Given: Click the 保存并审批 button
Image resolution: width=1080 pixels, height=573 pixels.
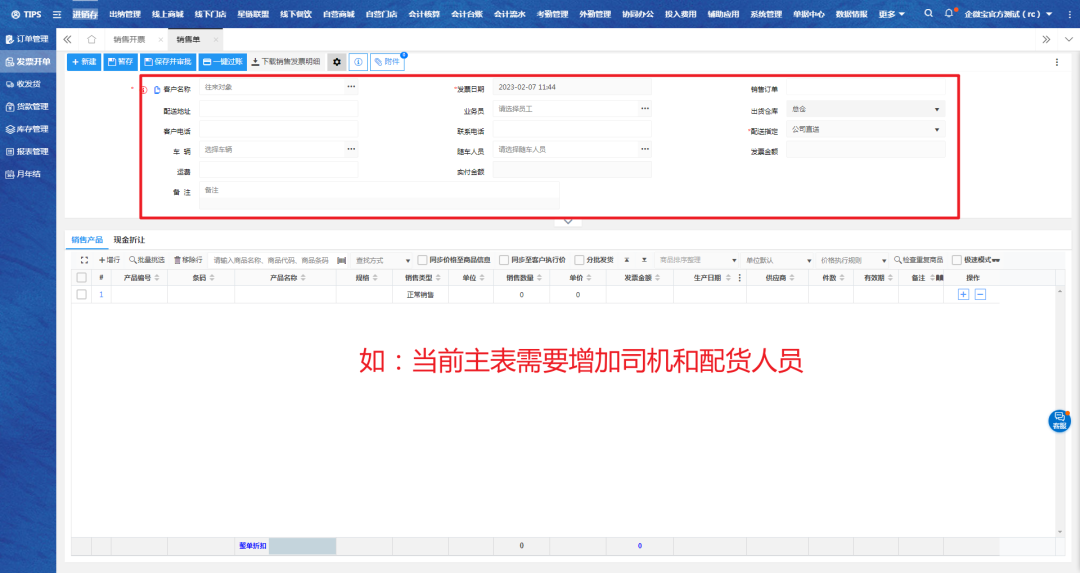Looking at the screenshot, I should 168,62.
